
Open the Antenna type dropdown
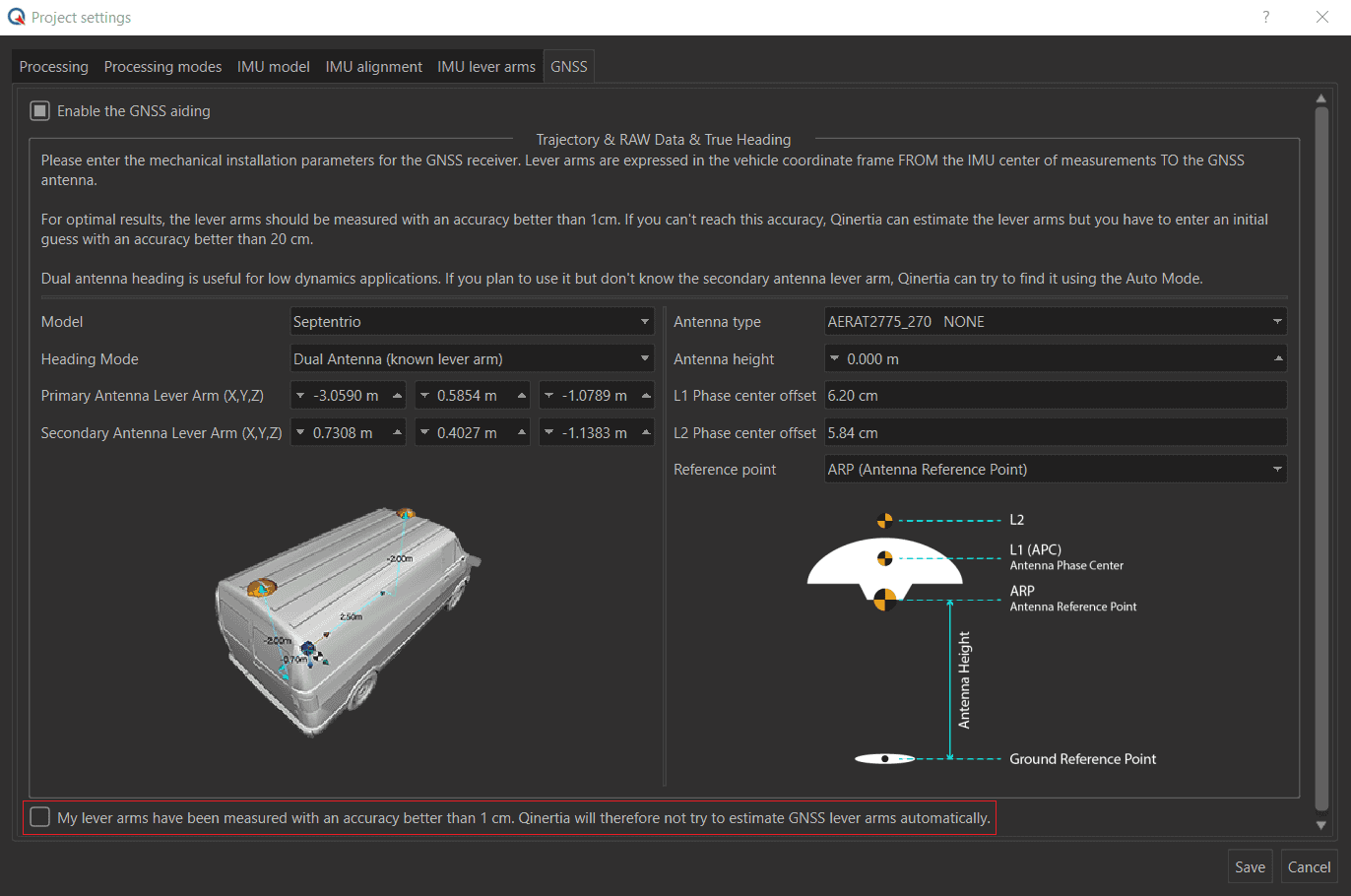tap(1055, 322)
